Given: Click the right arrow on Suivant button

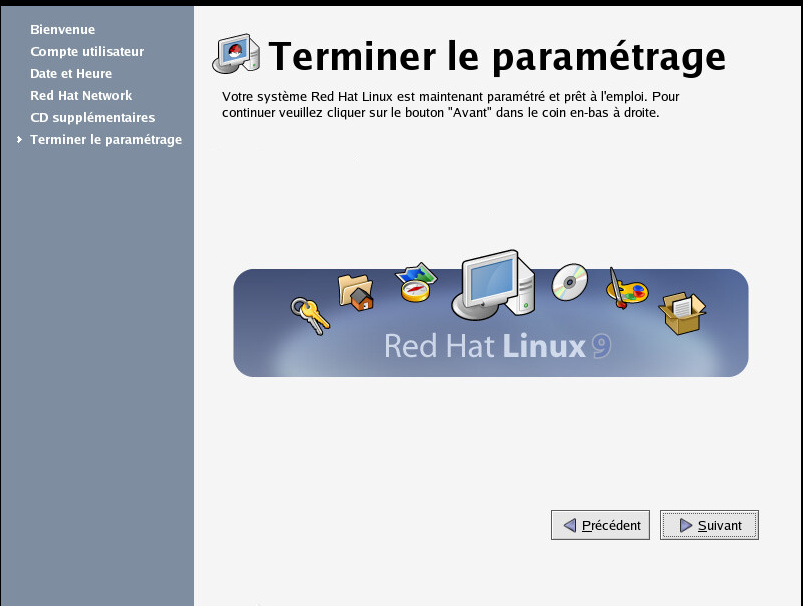Looking at the screenshot, I should [x=686, y=526].
